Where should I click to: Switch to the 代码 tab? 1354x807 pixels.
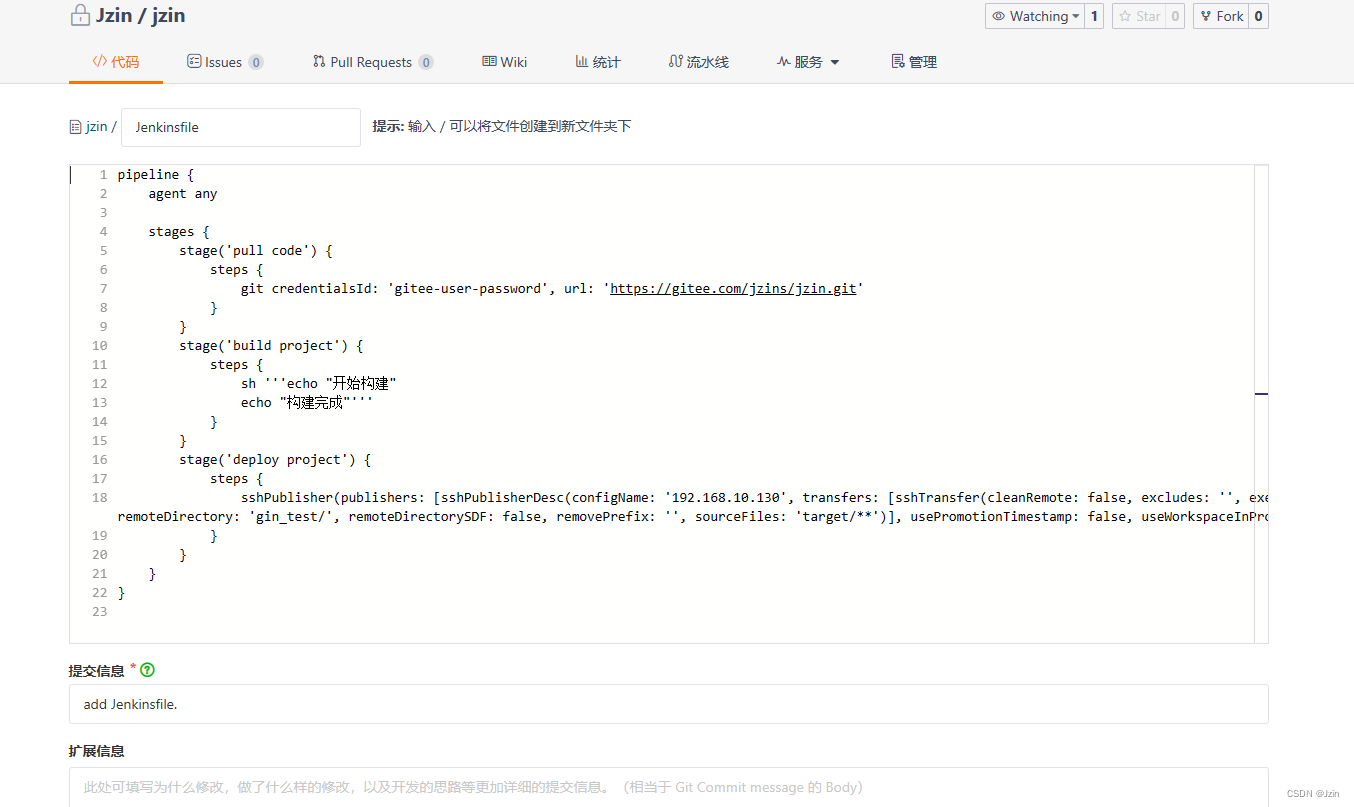tap(116, 62)
